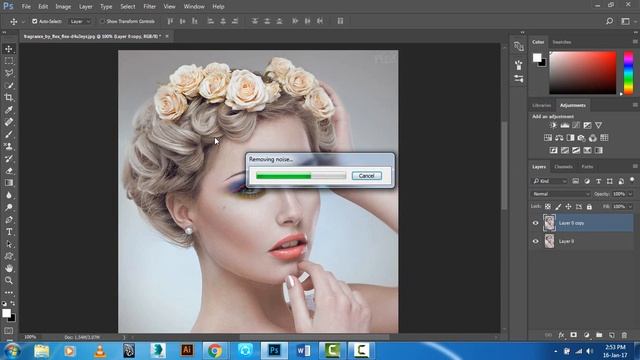The width and height of the screenshot is (640, 360).
Task: Open the Filter menu
Action: click(149, 7)
